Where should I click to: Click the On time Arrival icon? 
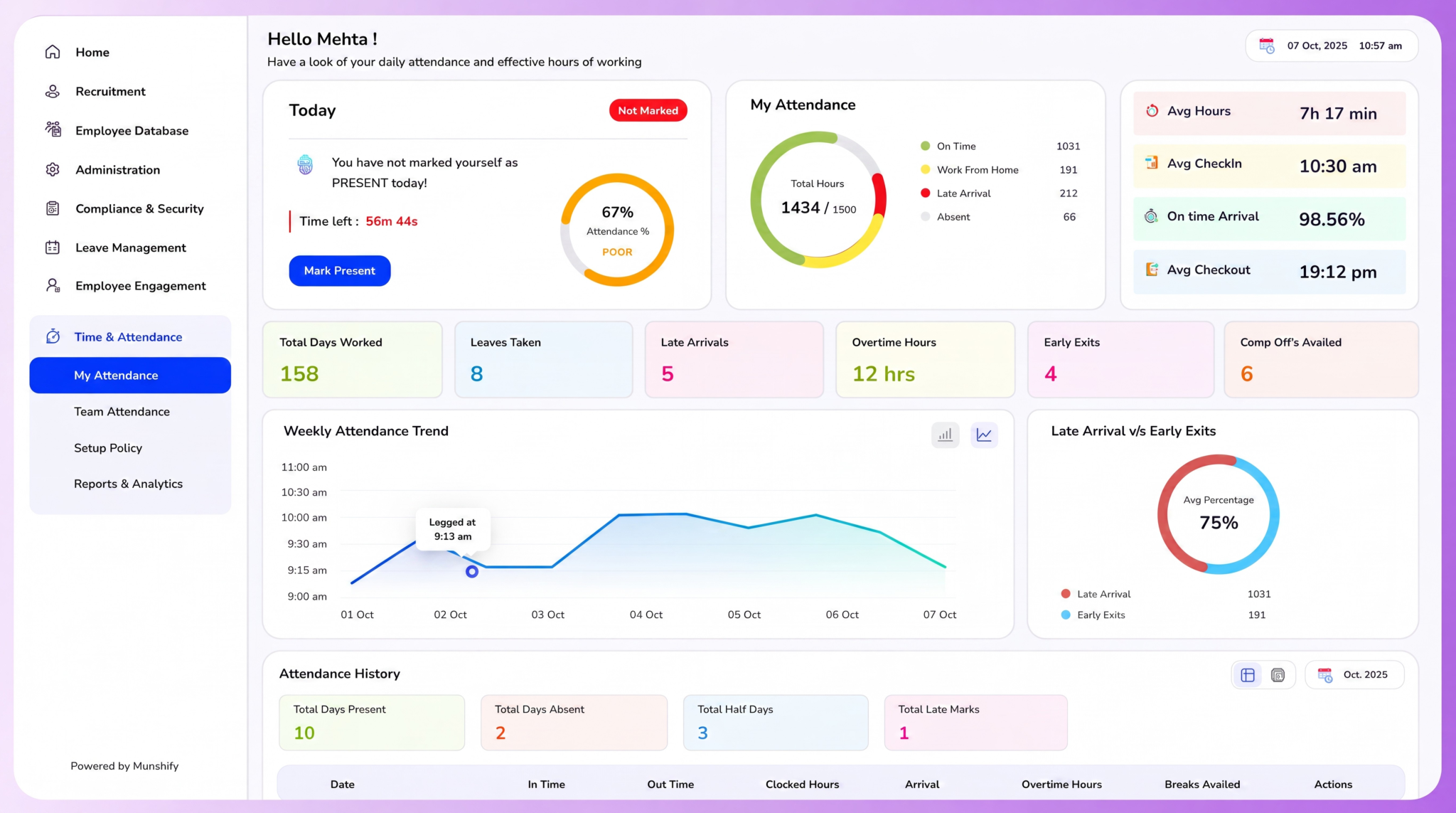1151,216
